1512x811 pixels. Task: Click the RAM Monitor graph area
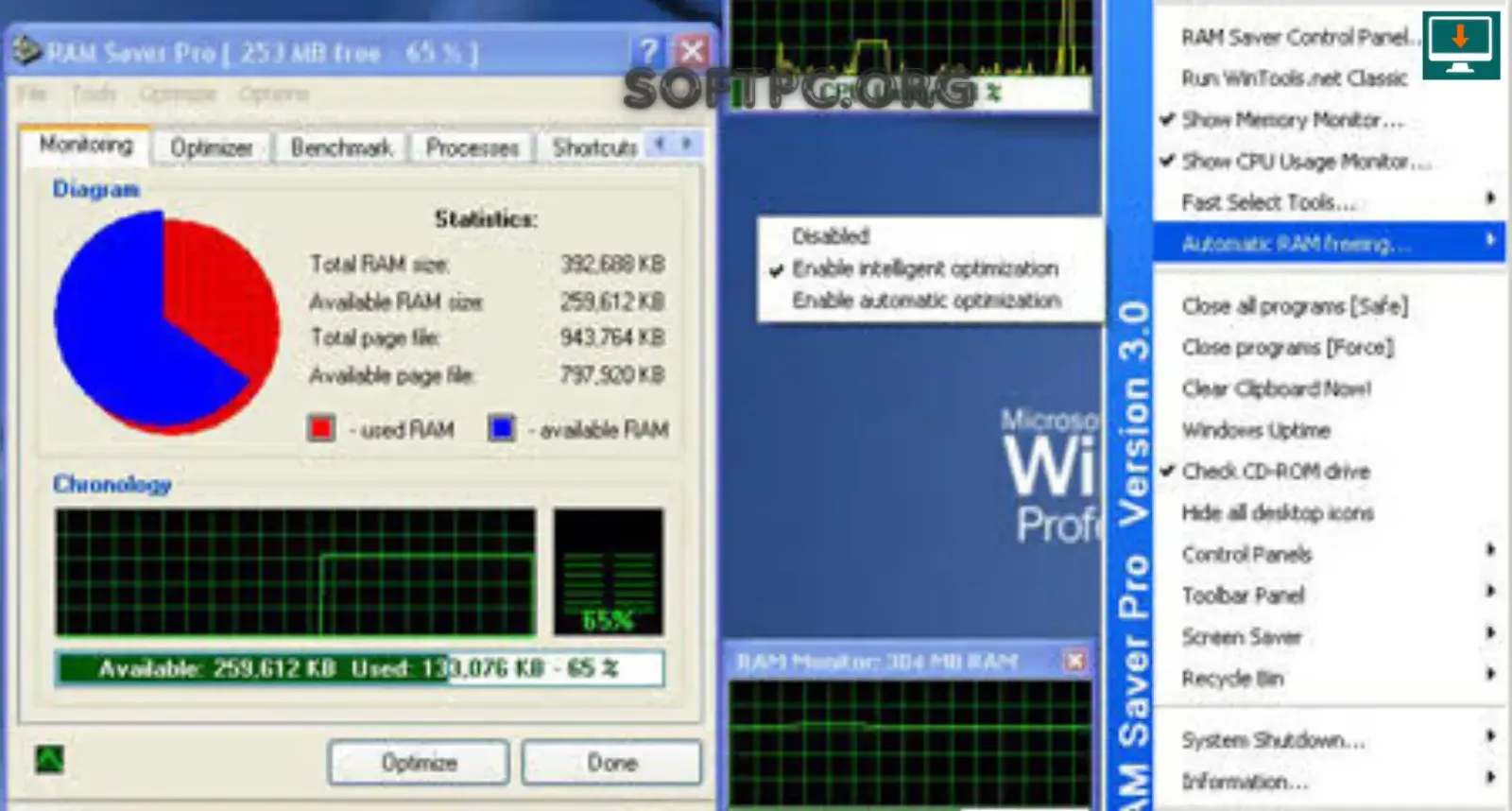click(910, 743)
